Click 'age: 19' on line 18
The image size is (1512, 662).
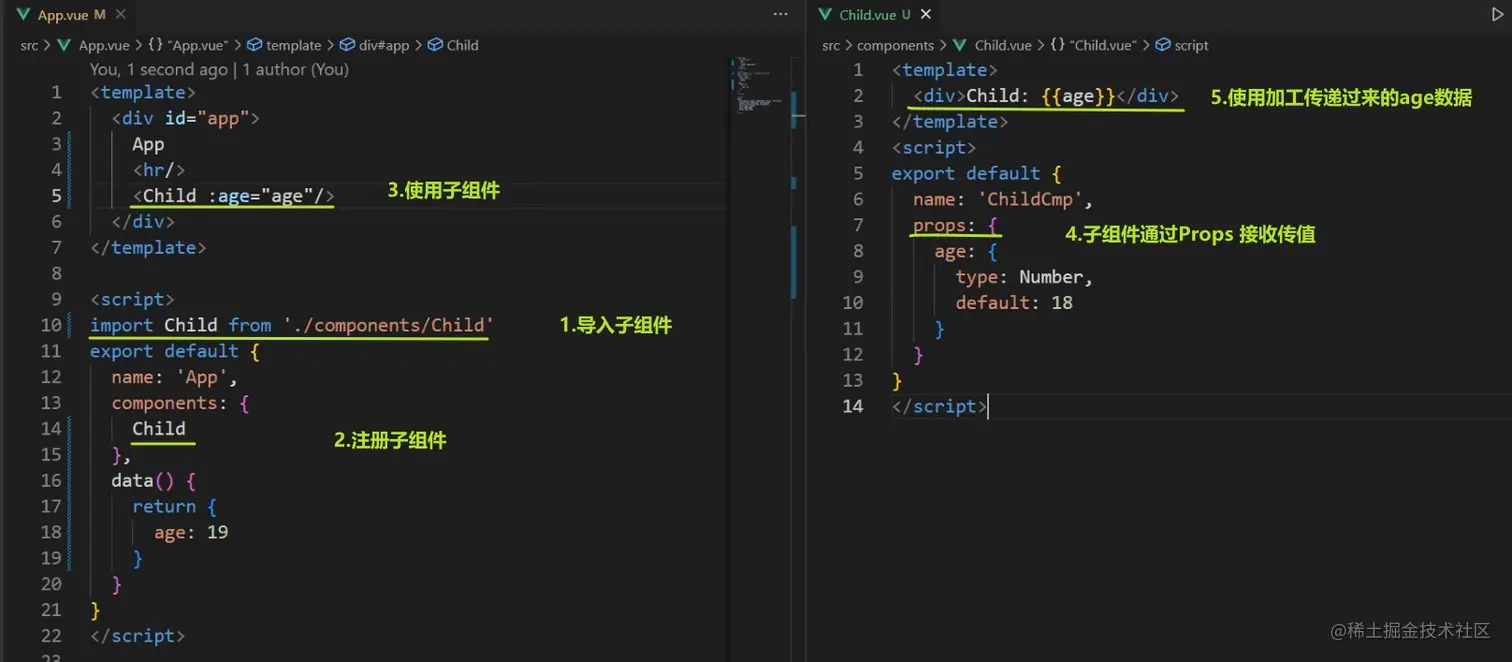coord(190,533)
